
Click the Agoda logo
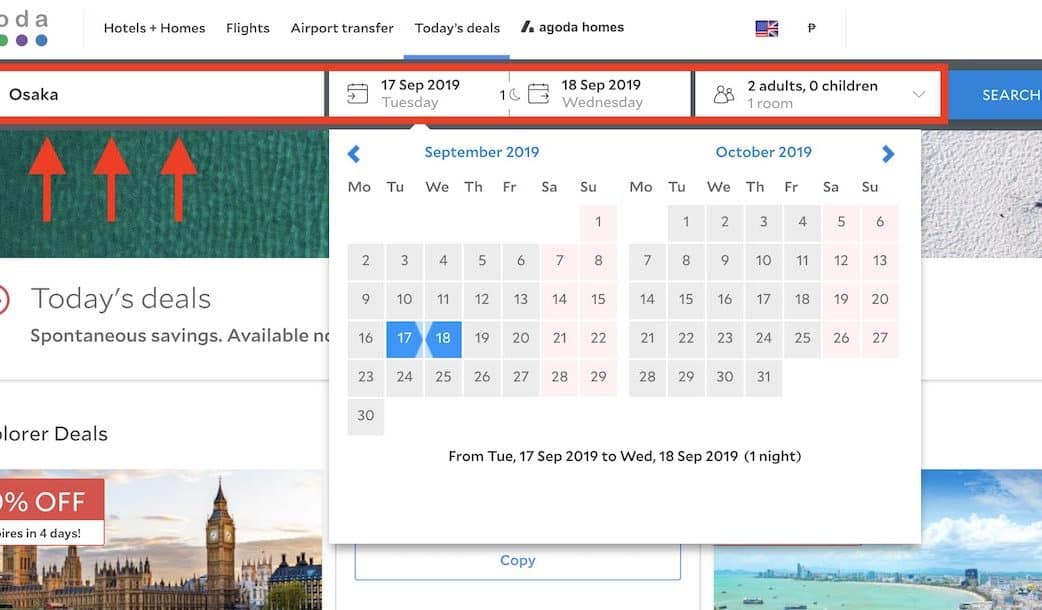(x=24, y=28)
